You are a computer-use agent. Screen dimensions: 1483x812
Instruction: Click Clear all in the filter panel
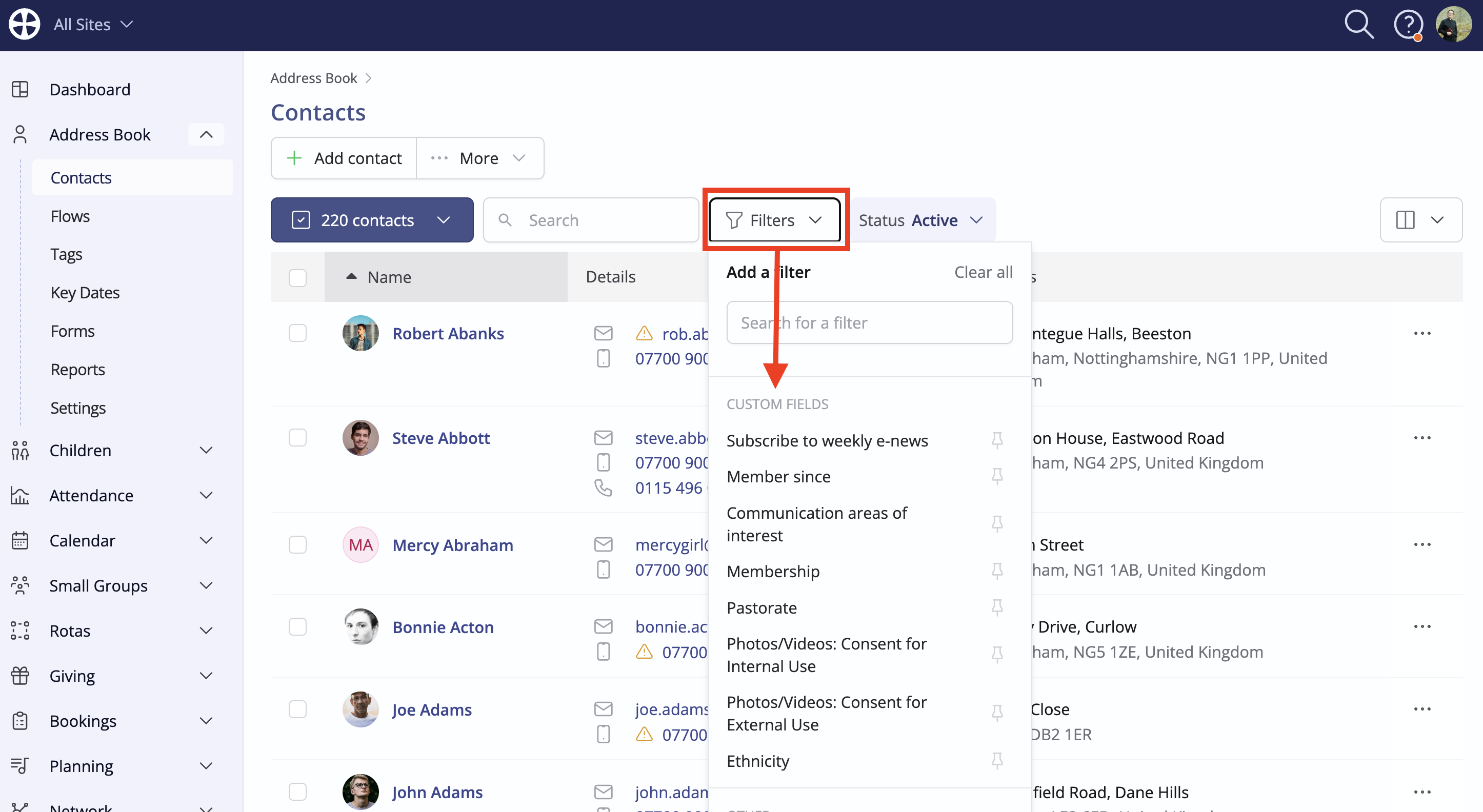click(x=984, y=272)
